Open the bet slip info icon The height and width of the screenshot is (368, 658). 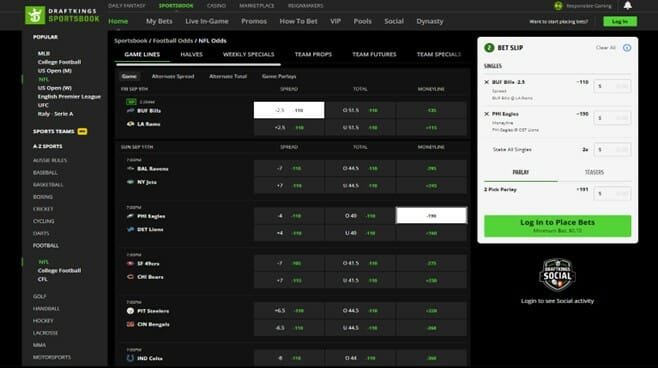pos(627,48)
